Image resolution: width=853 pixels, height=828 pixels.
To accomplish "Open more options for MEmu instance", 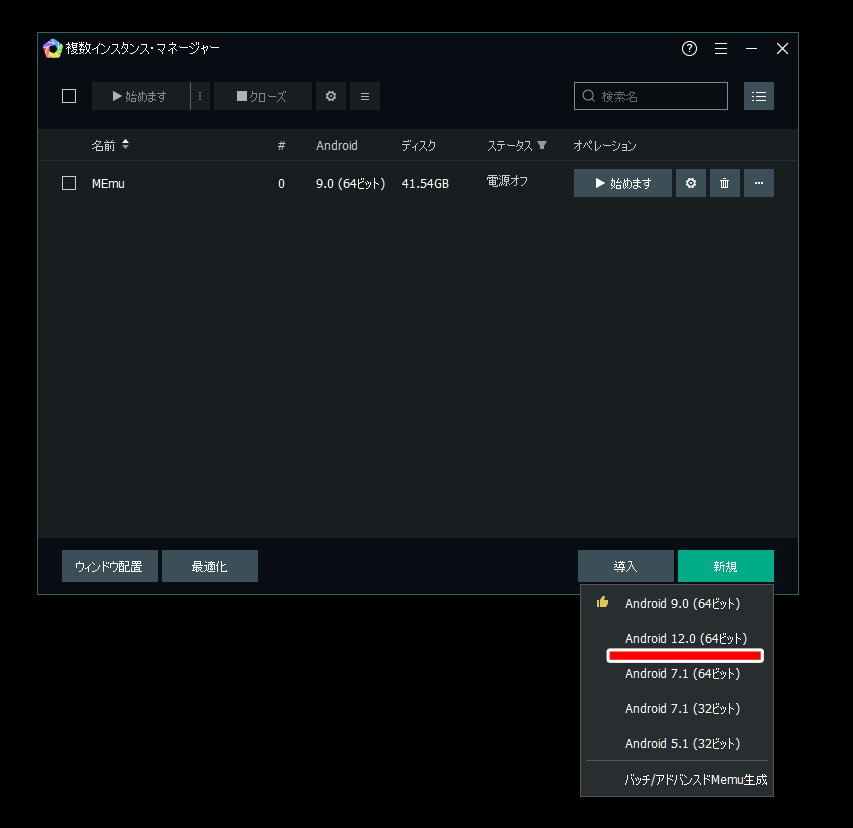I will point(759,183).
